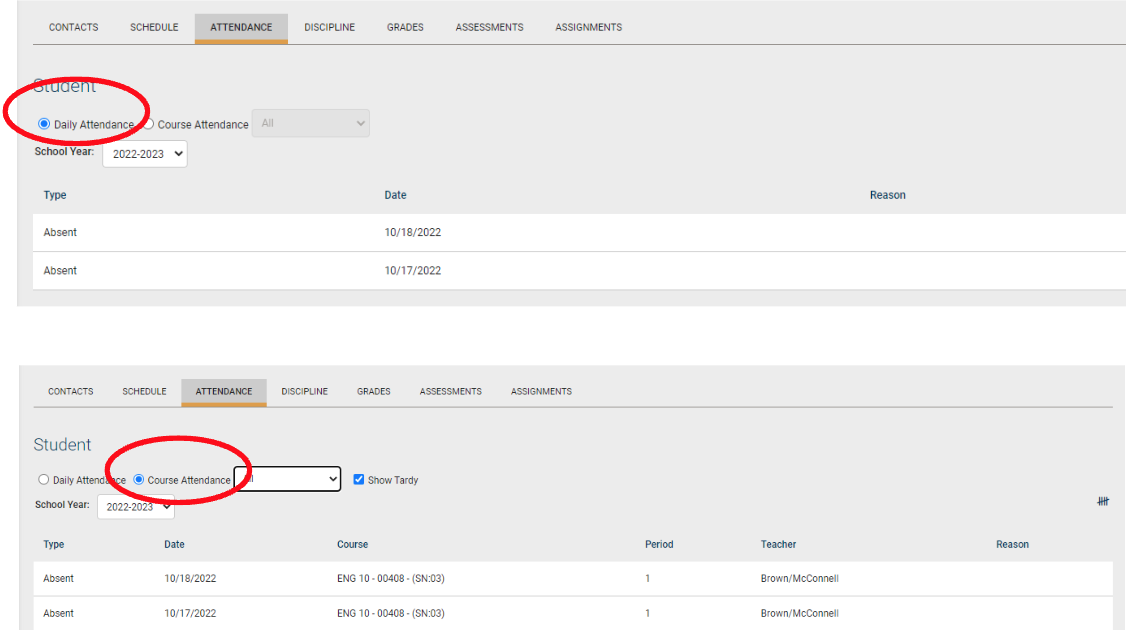Open School Year 2022-2023 dropdown in lower panel
This screenshot has height=630, width=1126.
coord(136,506)
